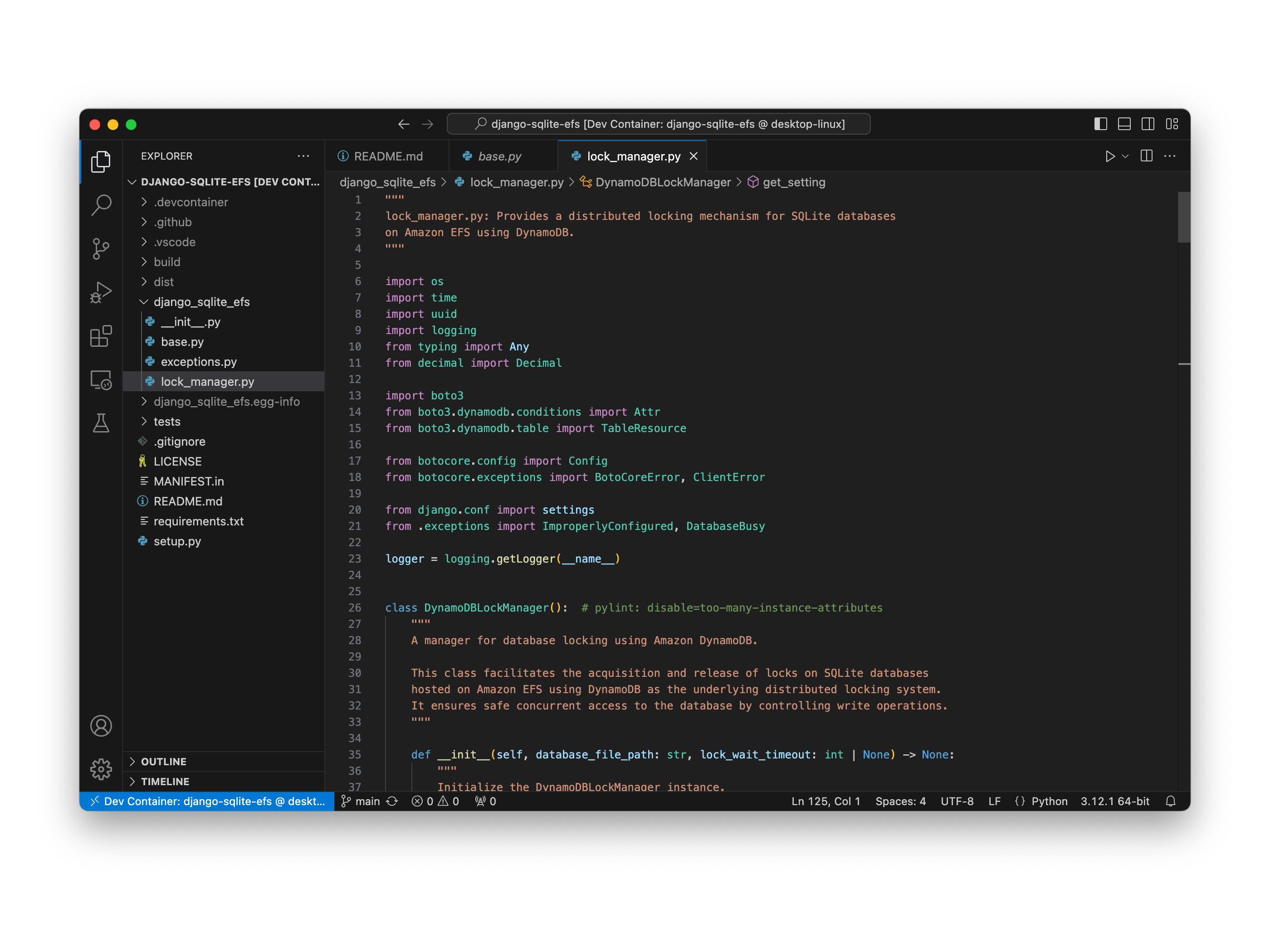Open requirements.txt in explorer

point(224,521)
